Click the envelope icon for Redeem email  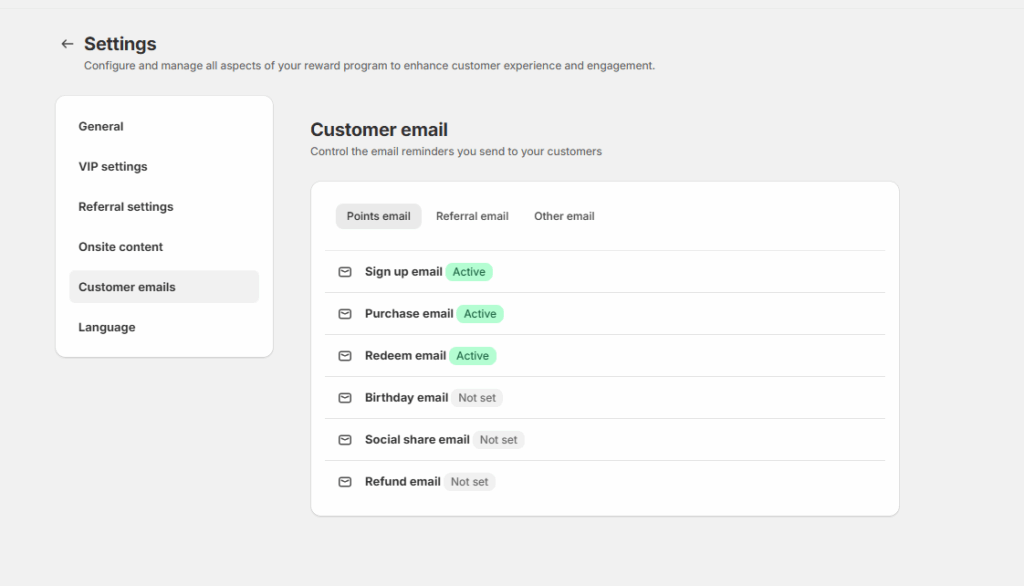click(345, 356)
